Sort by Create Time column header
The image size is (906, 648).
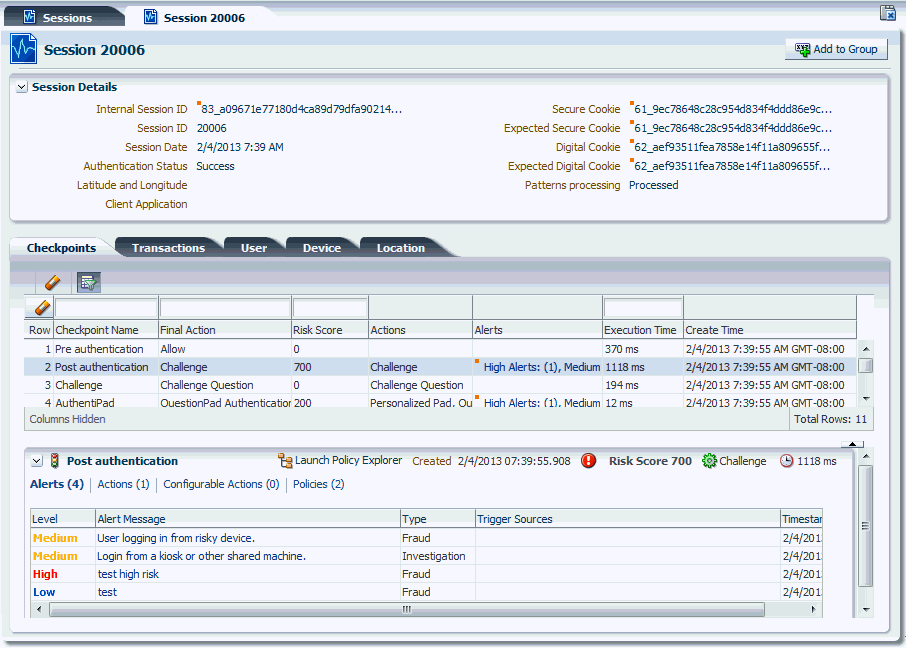click(x=770, y=330)
